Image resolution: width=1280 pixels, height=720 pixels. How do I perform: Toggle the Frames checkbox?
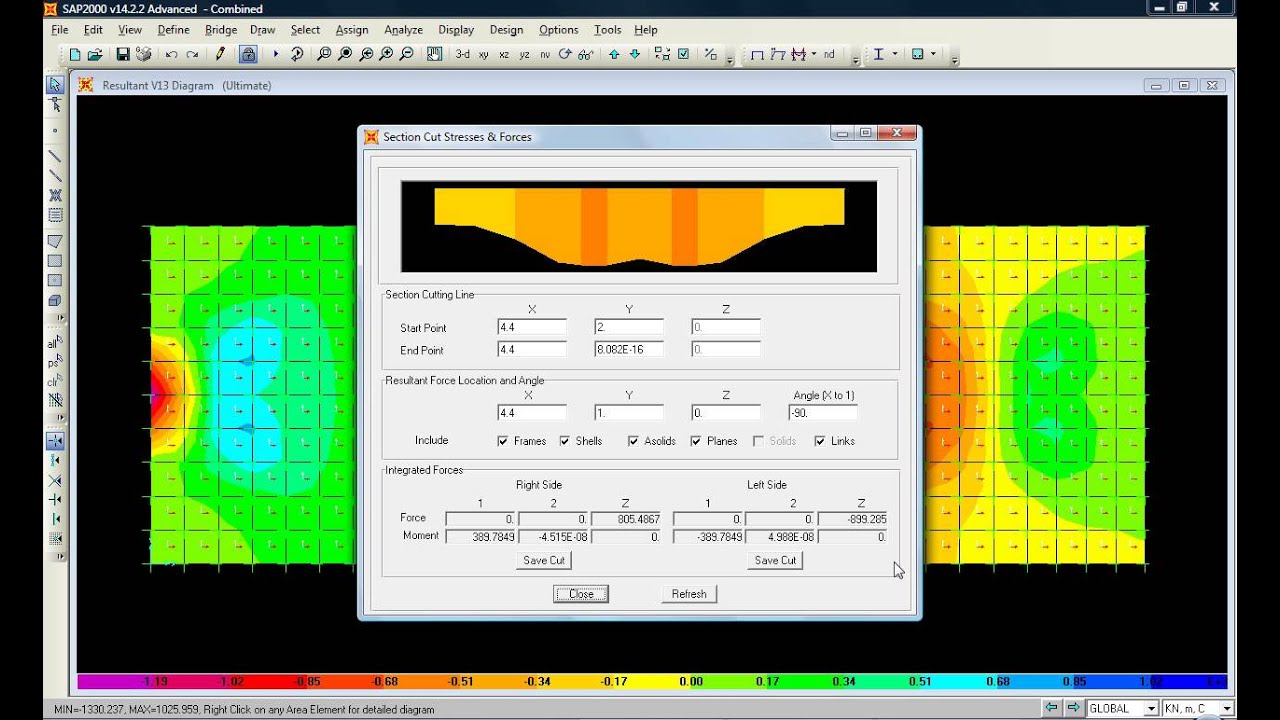pyautogui.click(x=503, y=441)
